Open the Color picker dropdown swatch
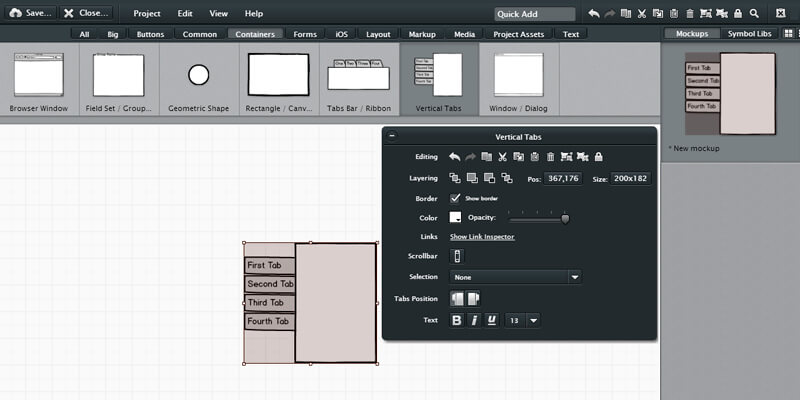Screen dimensions: 800x400 point(455,217)
